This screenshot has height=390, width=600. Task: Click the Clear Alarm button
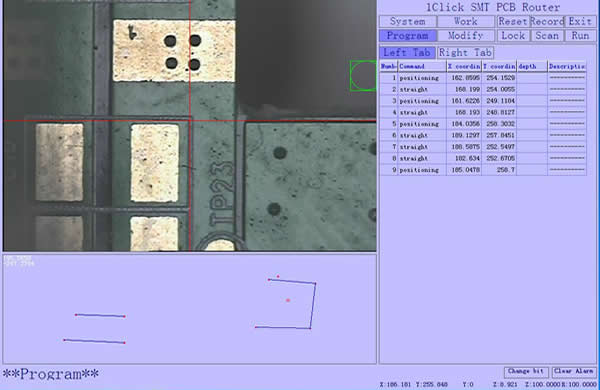(573, 372)
